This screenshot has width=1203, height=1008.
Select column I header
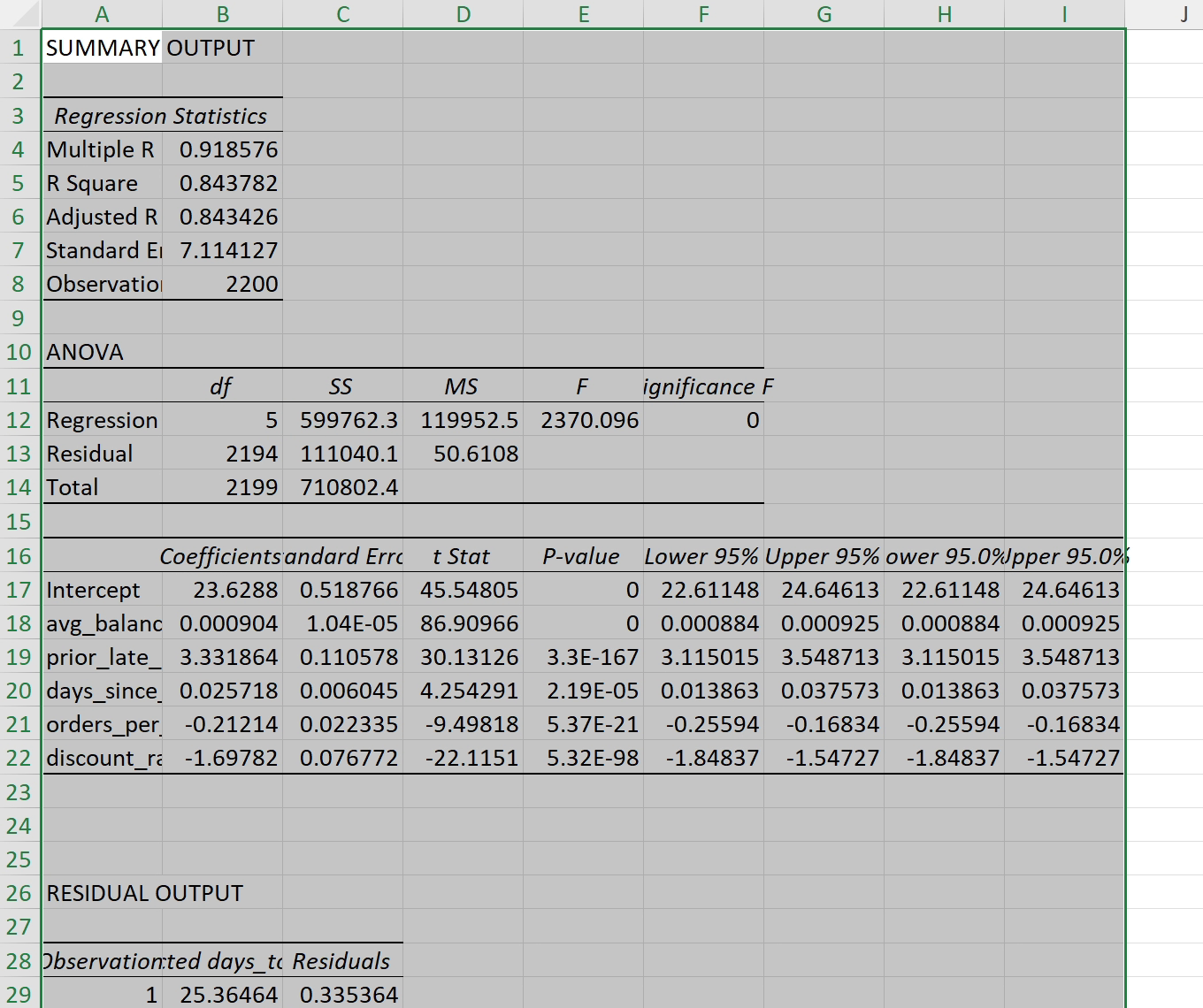pos(1064,14)
